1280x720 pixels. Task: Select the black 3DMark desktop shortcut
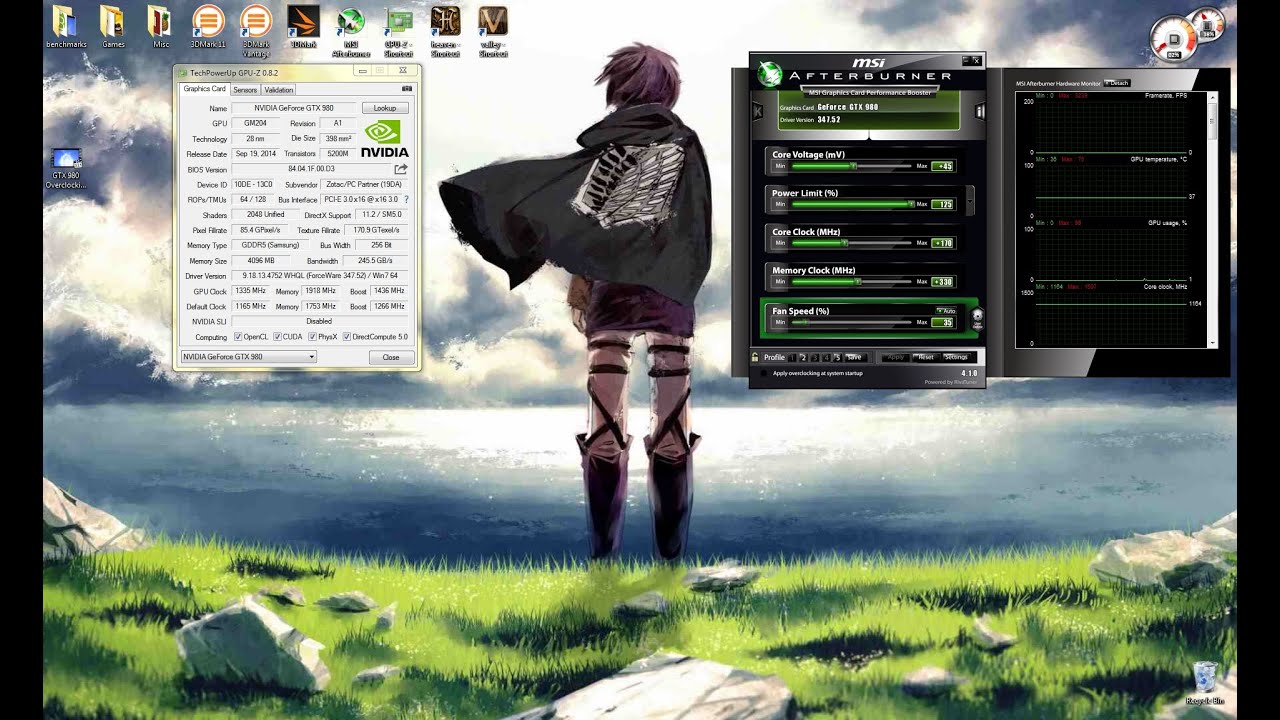[303, 26]
